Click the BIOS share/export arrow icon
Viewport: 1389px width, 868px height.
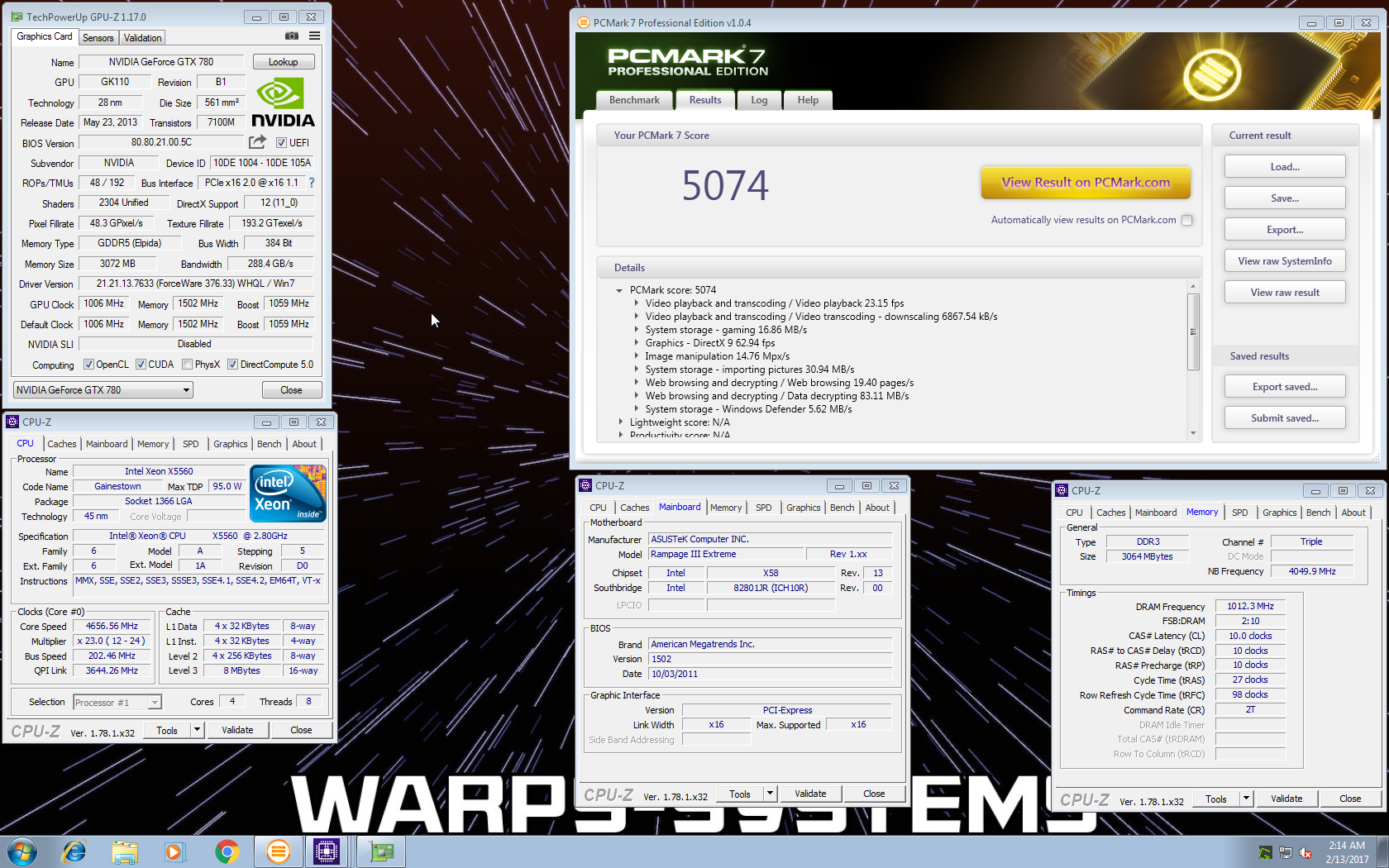(258, 142)
